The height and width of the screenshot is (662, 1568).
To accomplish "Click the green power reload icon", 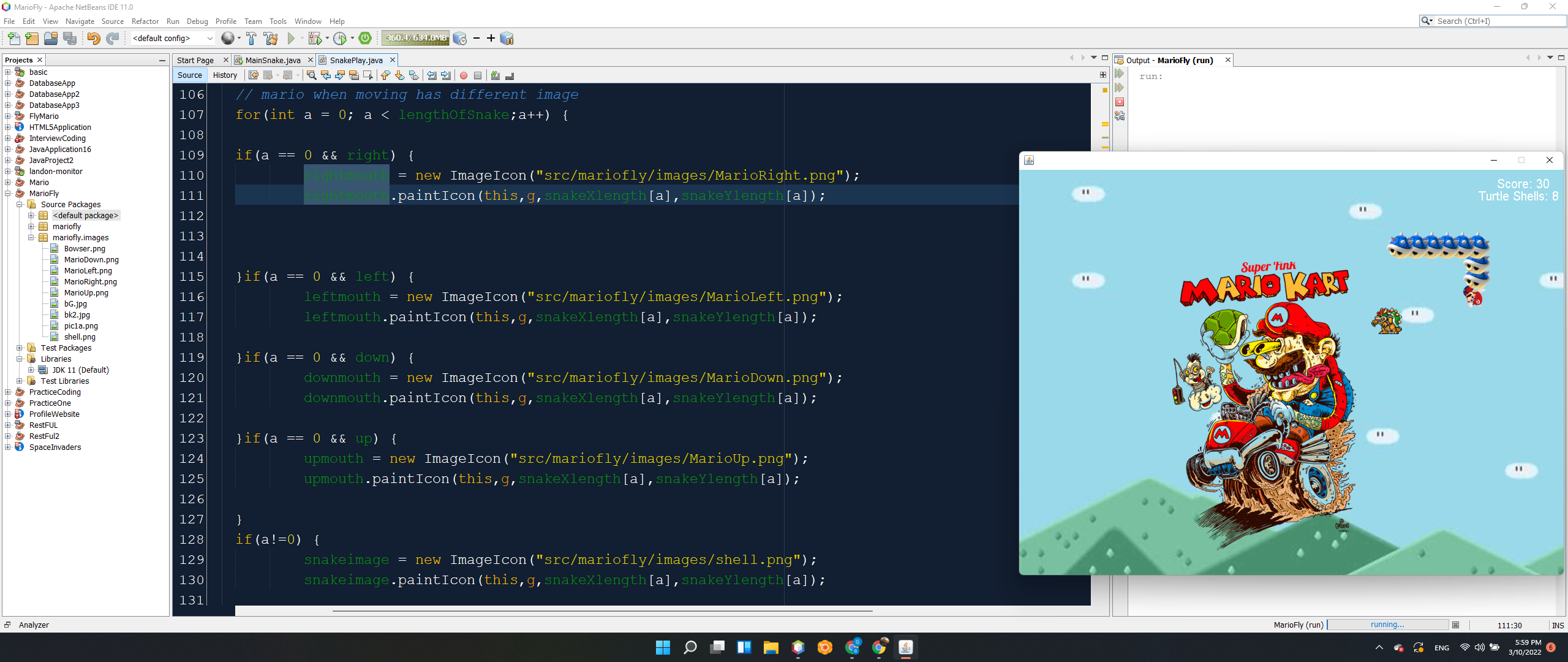I will 365,38.
